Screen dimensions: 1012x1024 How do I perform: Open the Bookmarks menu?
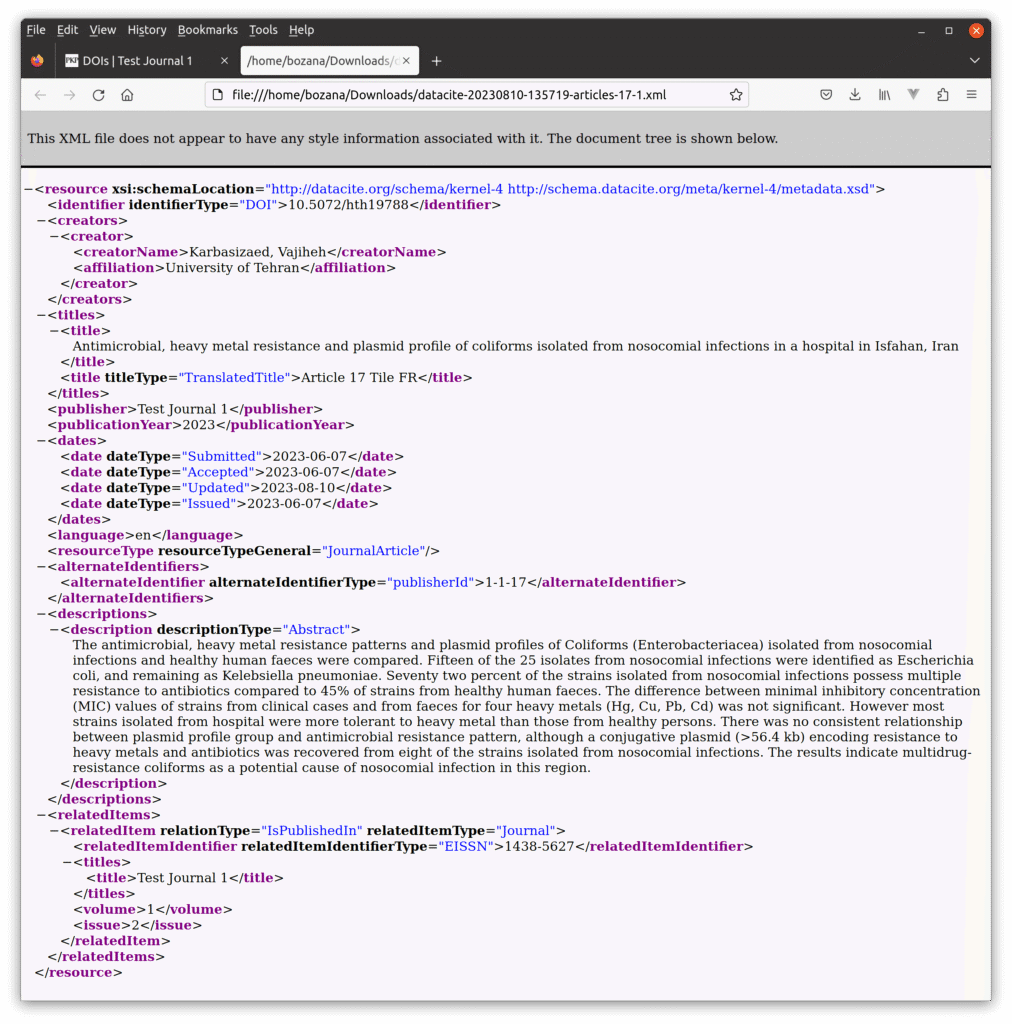pos(208,30)
